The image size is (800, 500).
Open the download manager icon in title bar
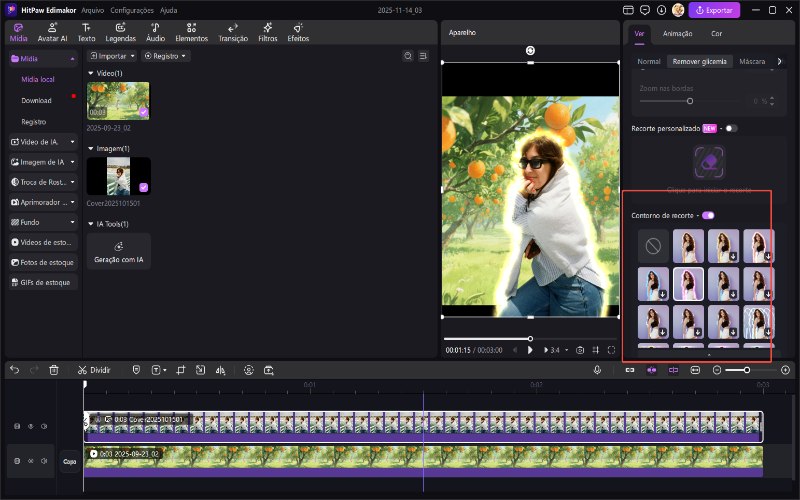coord(661,10)
